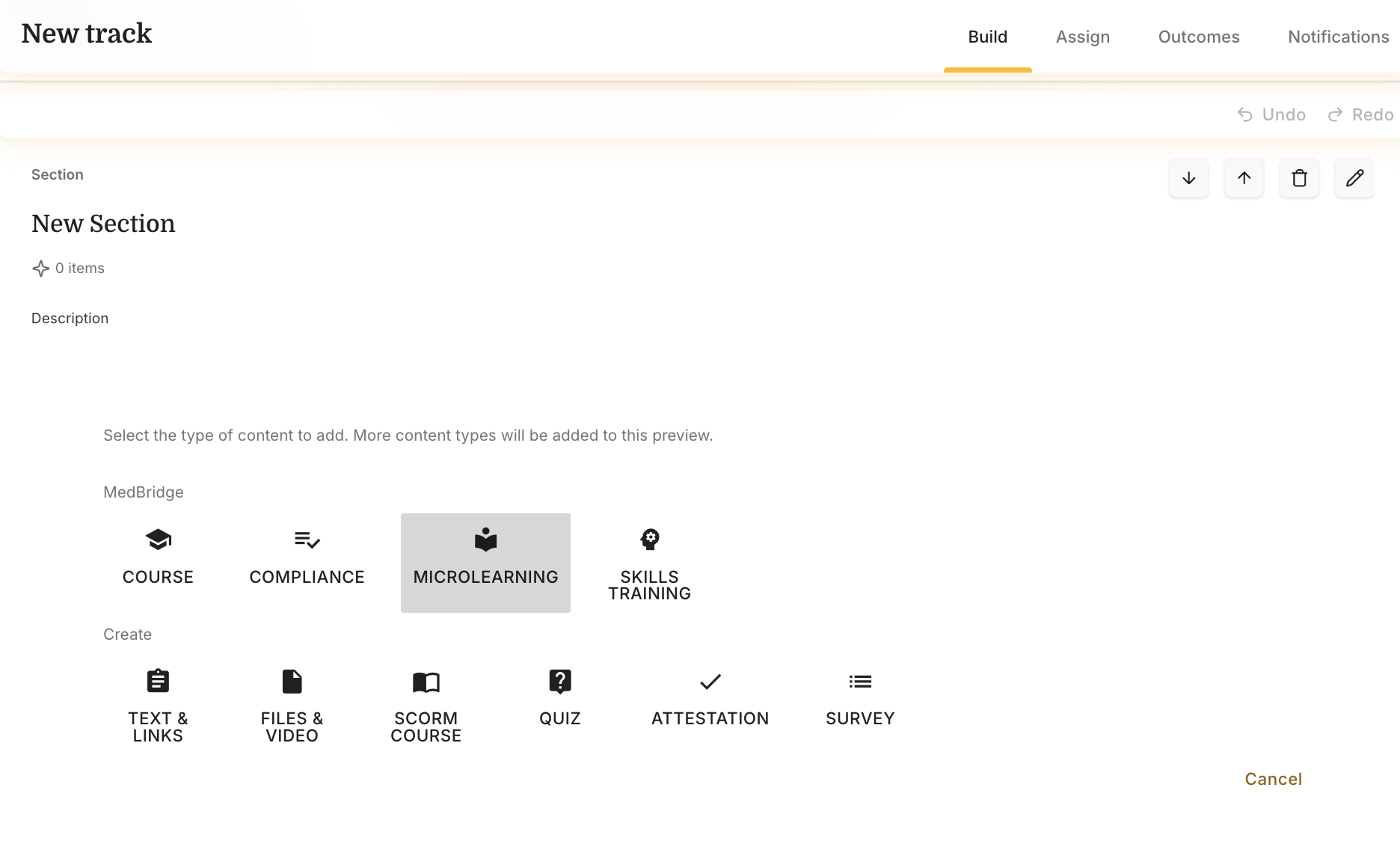Delete section using trash icon

pos(1299,178)
